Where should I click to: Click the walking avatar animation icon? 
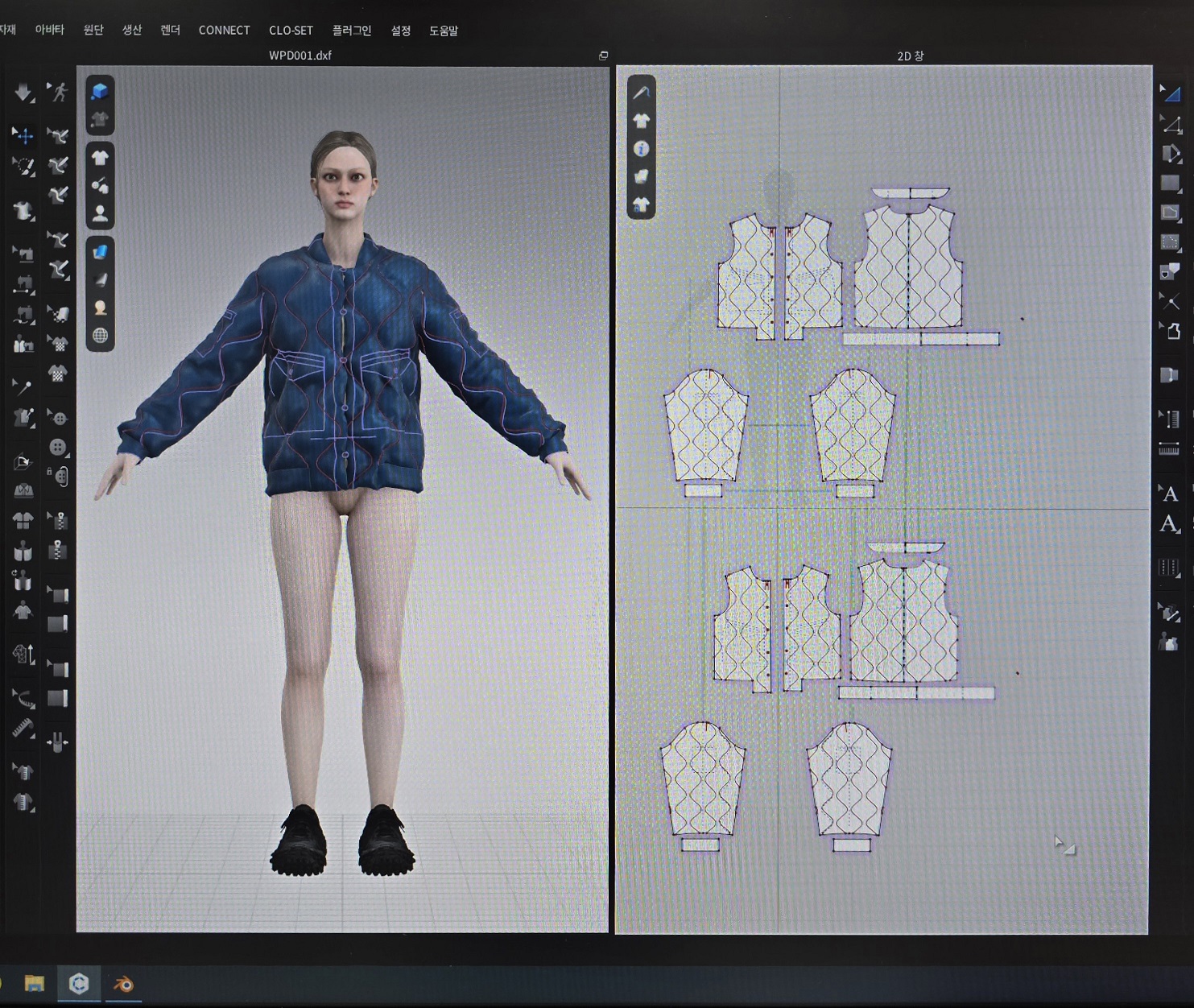coord(57,93)
